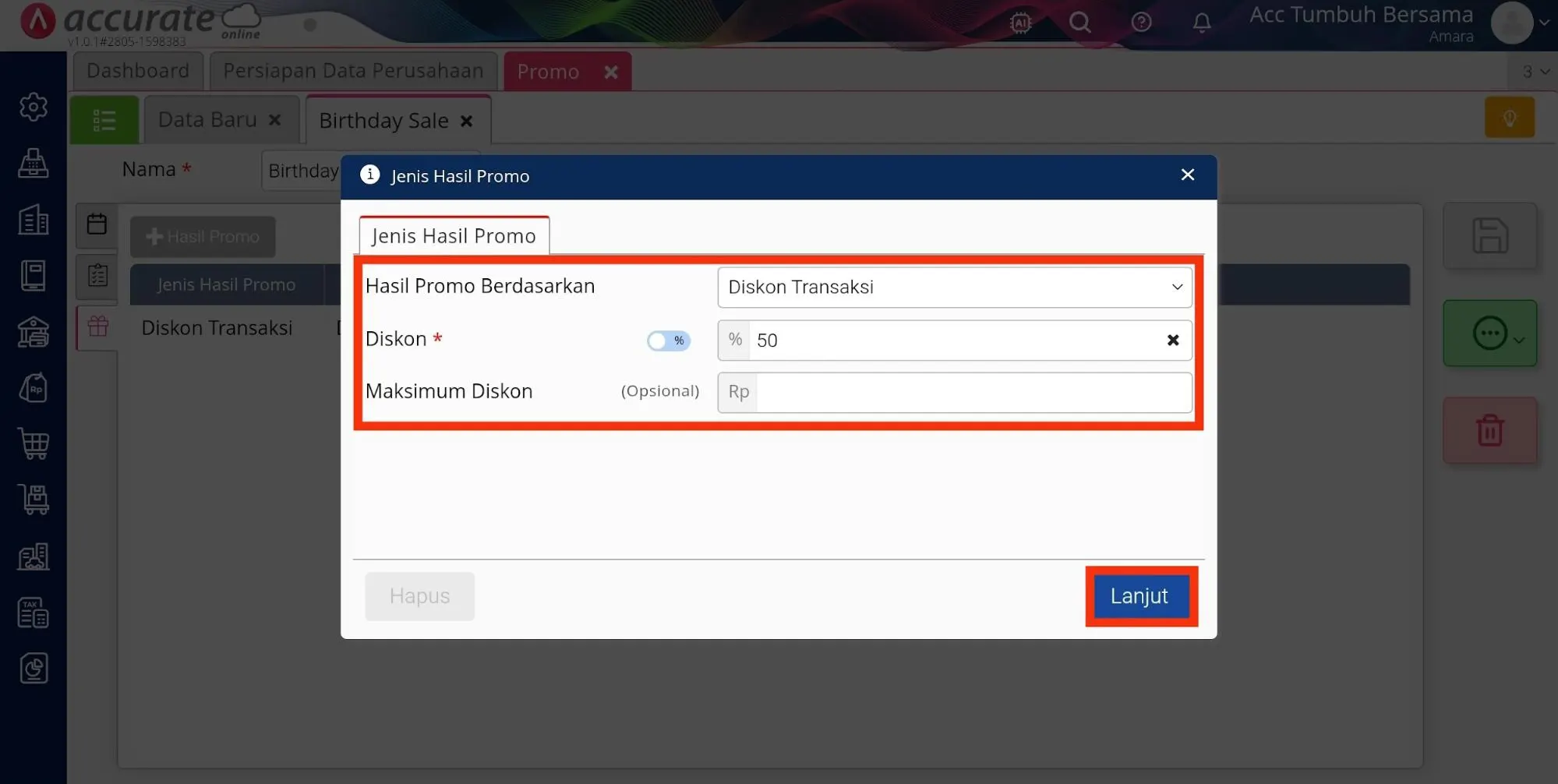This screenshot has width=1558, height=784.
Task: Click the Hapus button
Action: click(x=419, y=595)
